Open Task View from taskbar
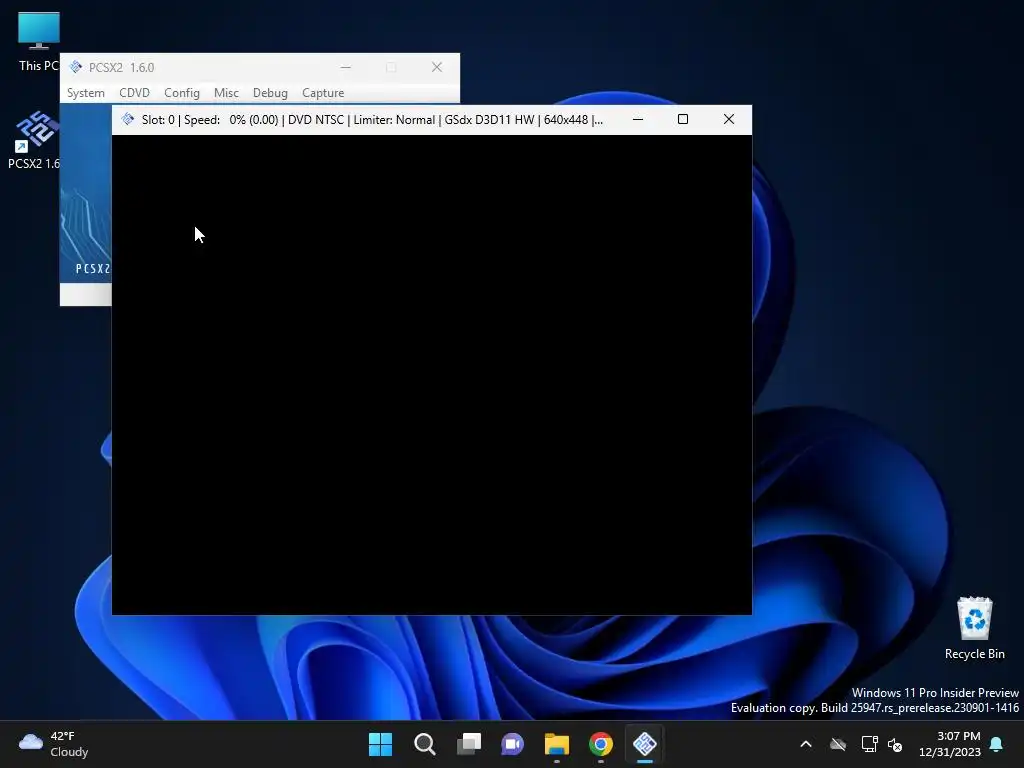Image resolution: width=1024 pixels, height=768 pixels. tap(469, 744)
